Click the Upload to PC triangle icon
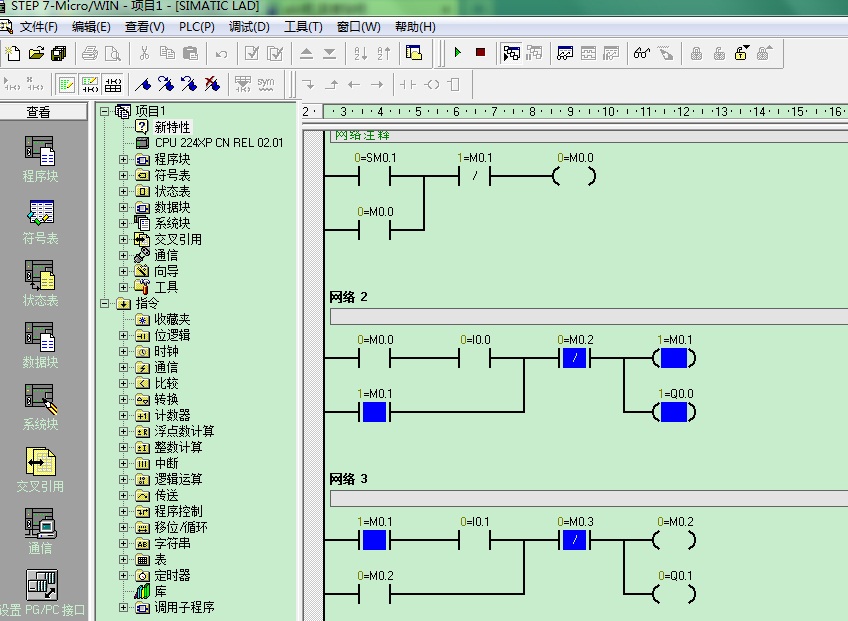The image size is (848, 621). [x=306, y=54]
